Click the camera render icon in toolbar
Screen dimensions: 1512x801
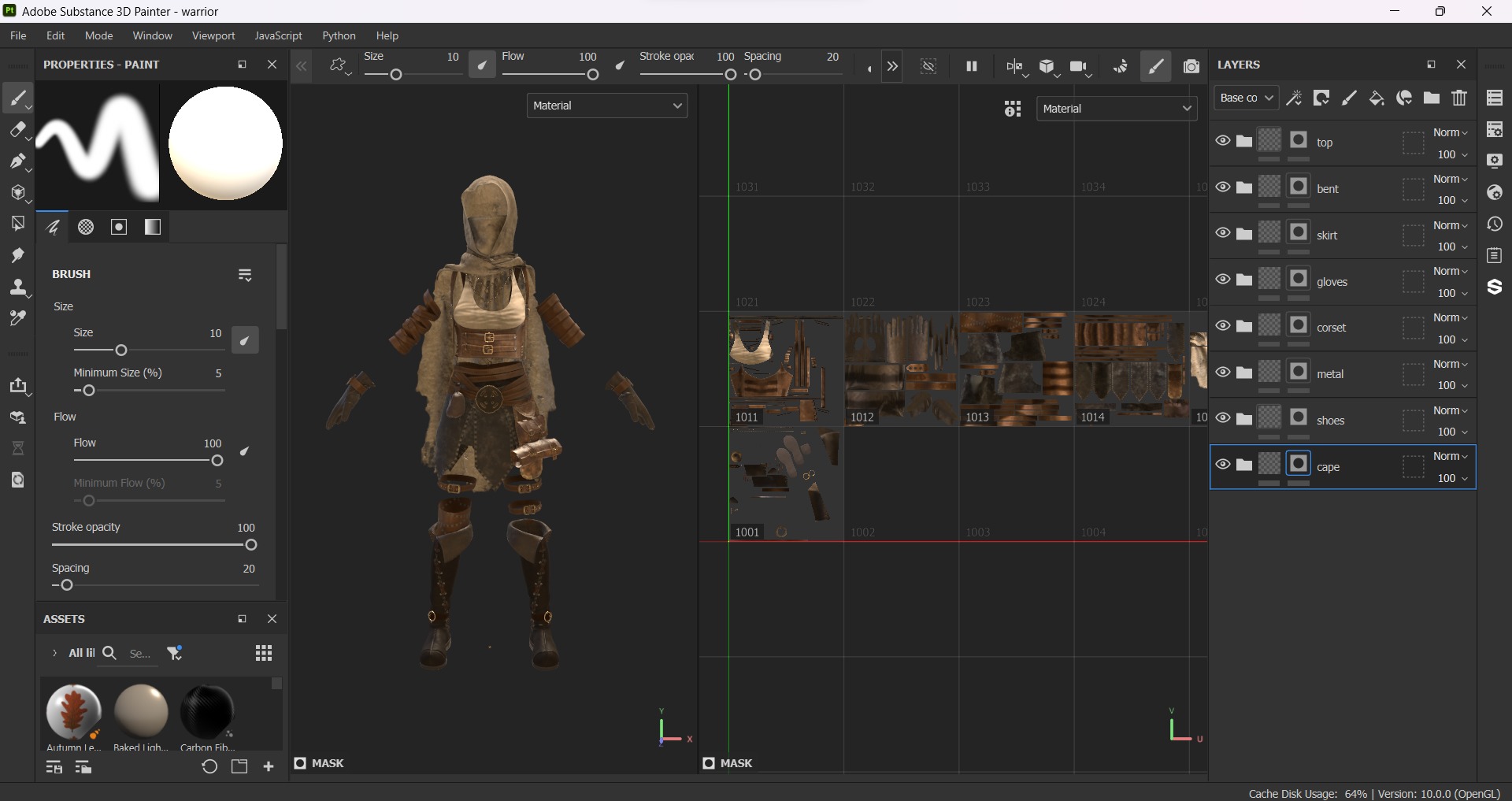tap(1191, 67)
